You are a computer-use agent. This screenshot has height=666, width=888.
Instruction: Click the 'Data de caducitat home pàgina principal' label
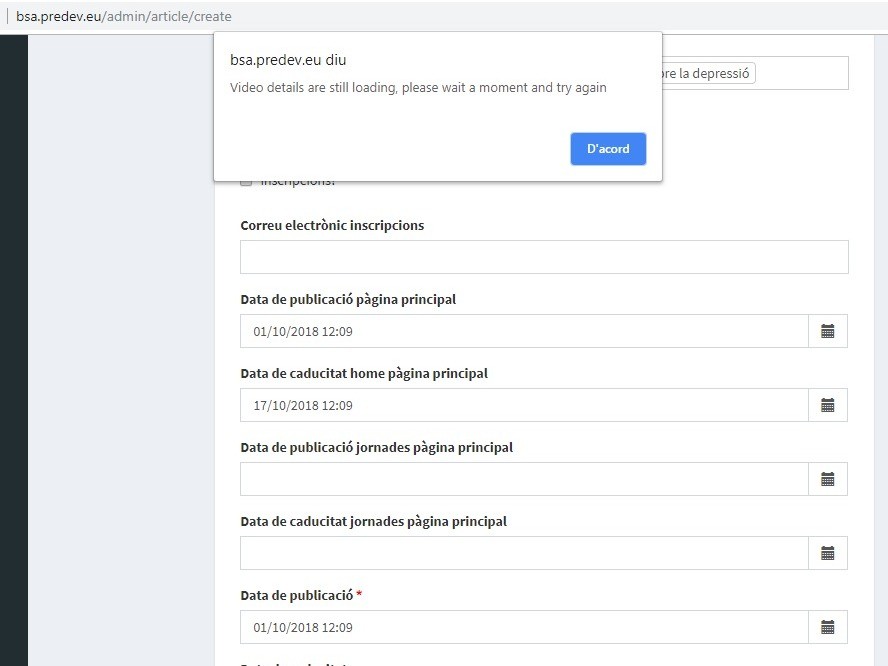point(364,373)
